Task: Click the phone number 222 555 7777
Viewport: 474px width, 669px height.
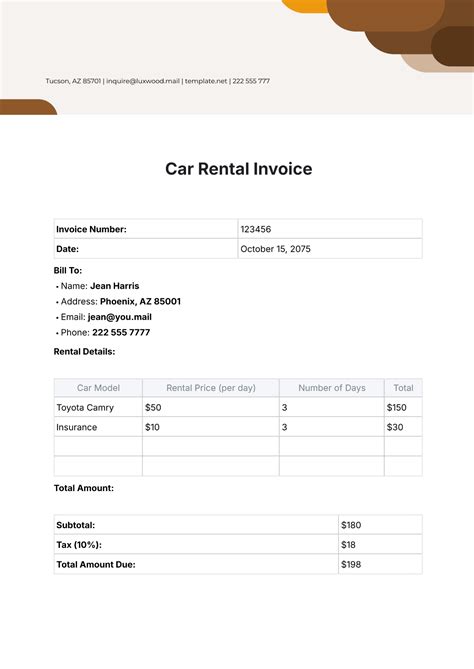Action: (121, 332)
